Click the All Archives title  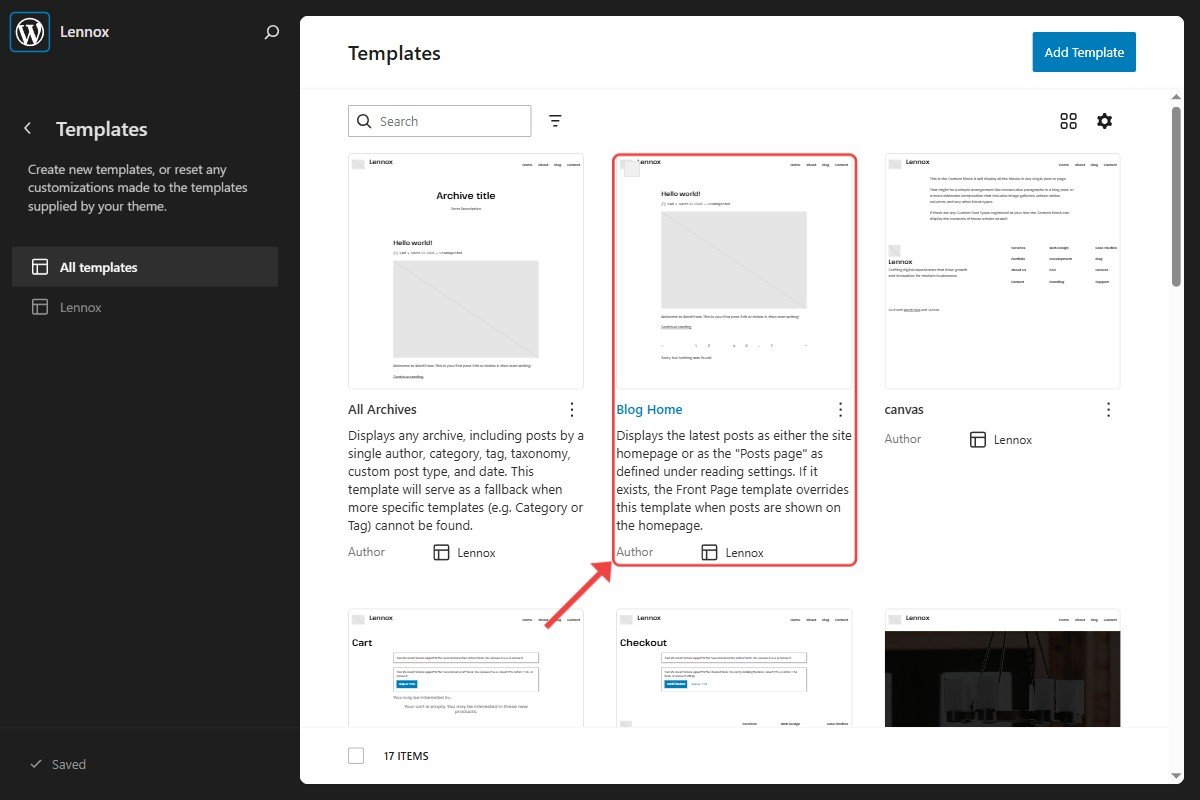coord(382,409)
